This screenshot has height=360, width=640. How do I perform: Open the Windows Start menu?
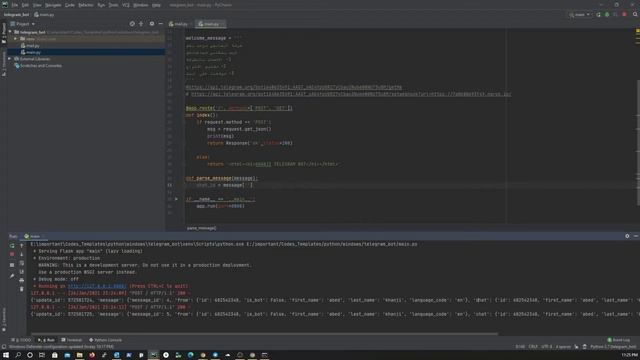6,356
